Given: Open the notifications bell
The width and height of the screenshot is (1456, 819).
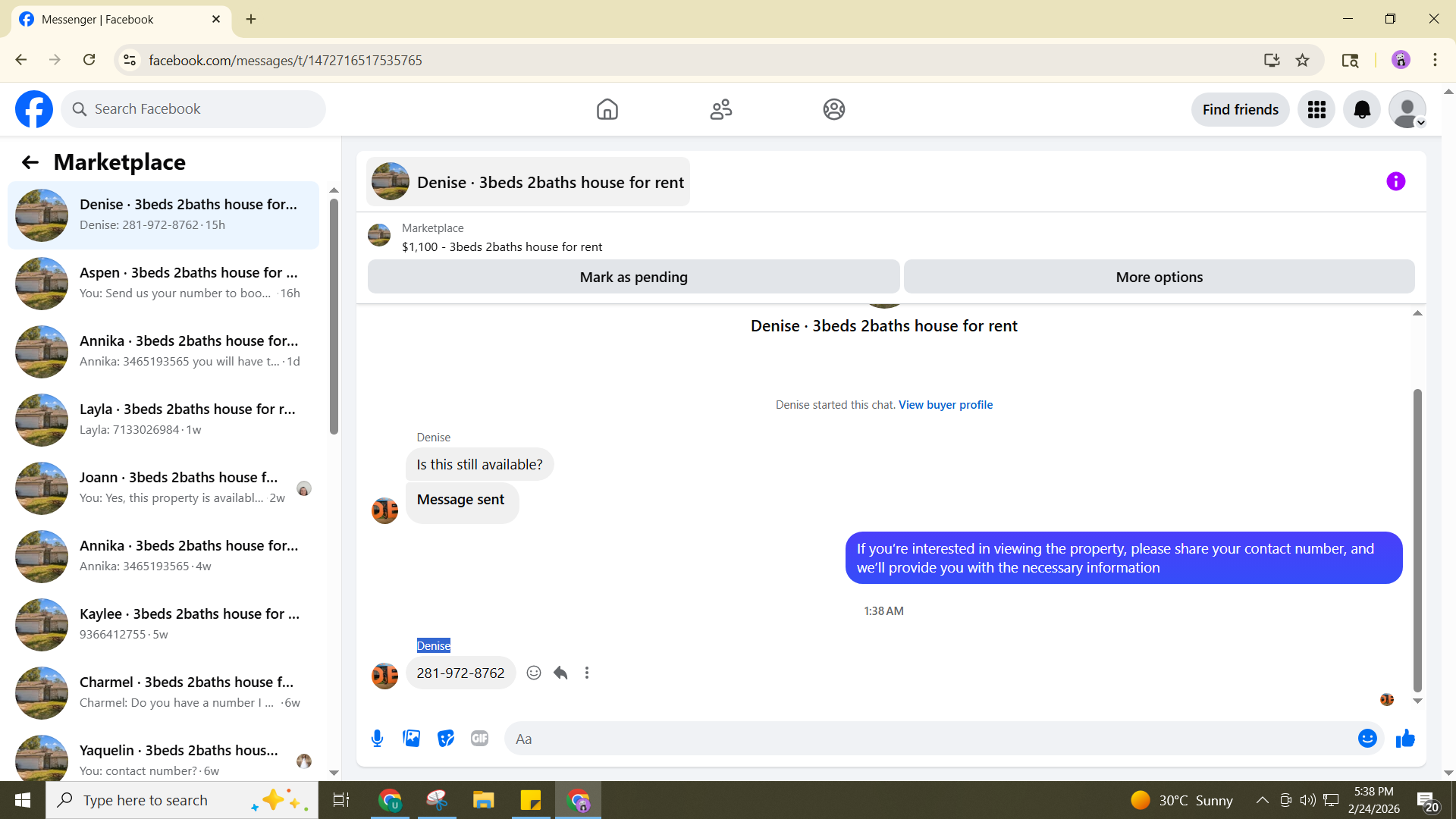Looking at the screenshot, I should click(x=1362, y=110).
